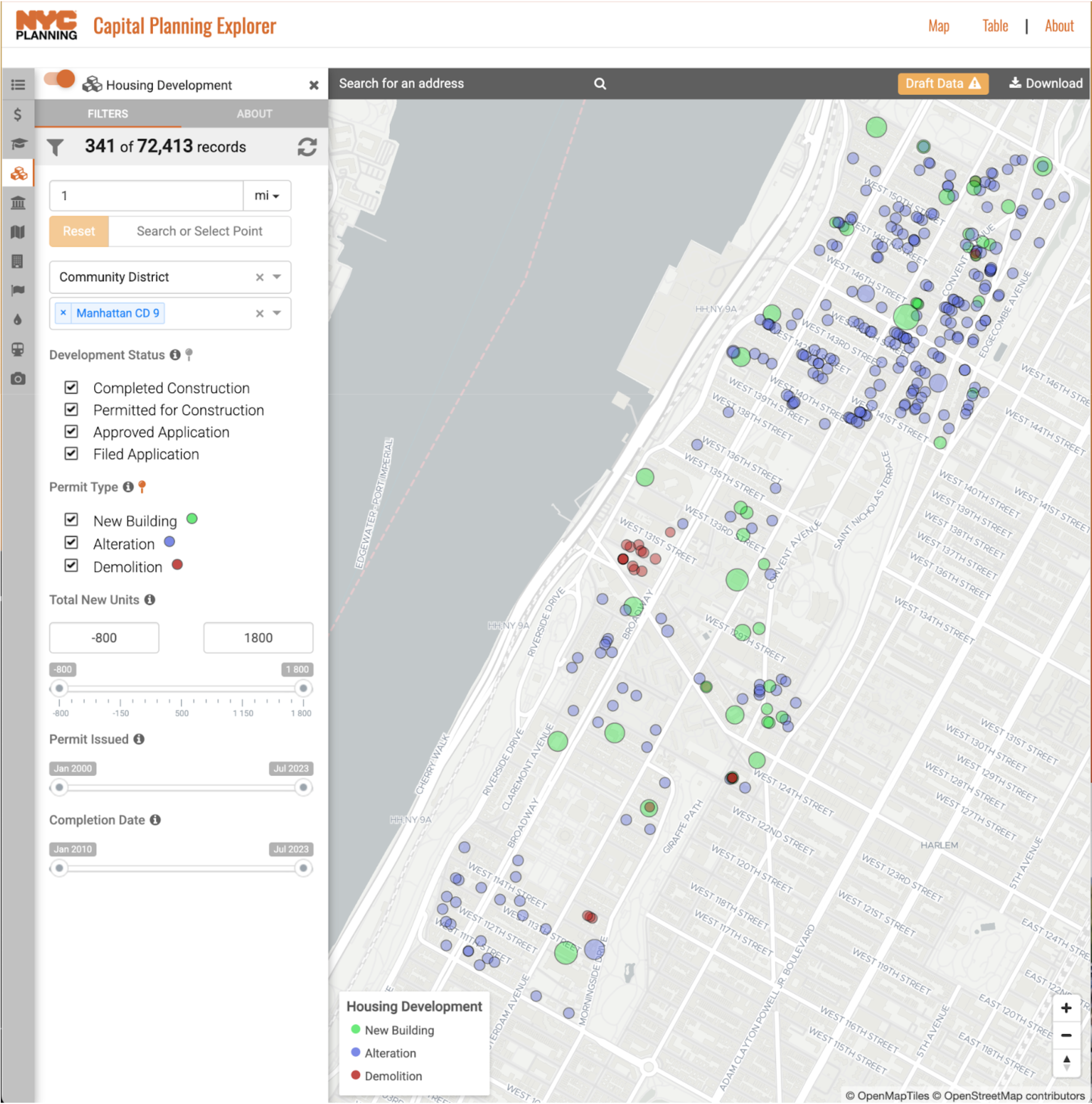Expand the Manhattan CD 9 dropdown arrow
Image resolution: width=1092 pixels, height=1104 pixels.
point(277,313)
